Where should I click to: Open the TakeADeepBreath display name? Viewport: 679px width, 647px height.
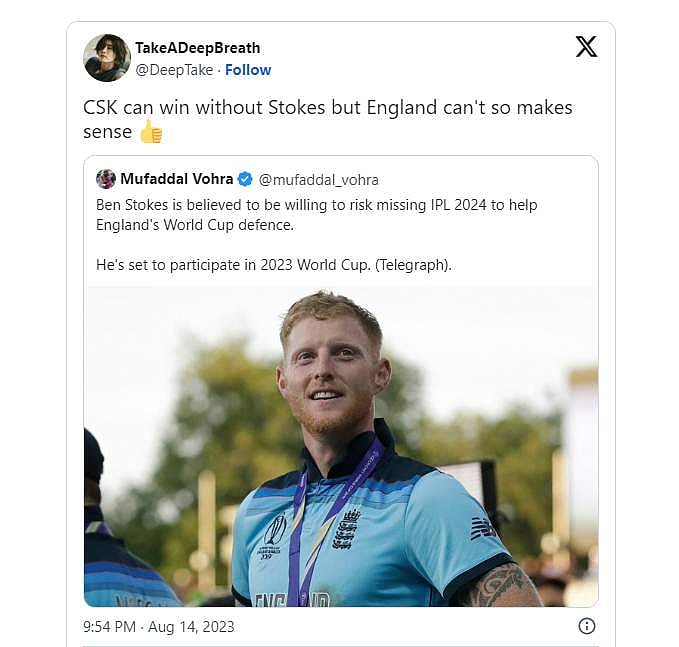(x=197, y=48)
